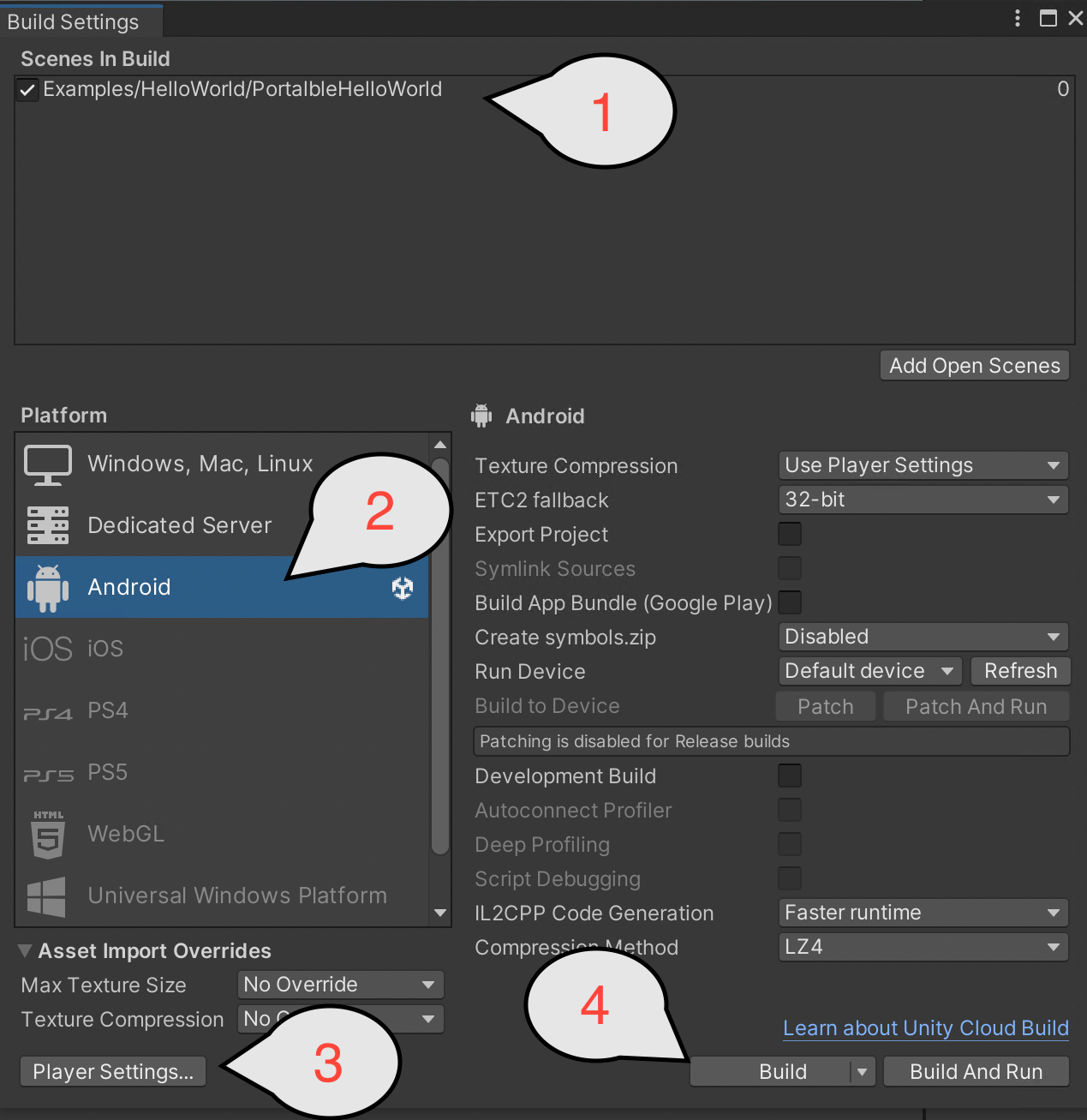Open Player Settings
This screenshot has height=1120, width=1087.
pyautogui.click(x=113, y=1072)
